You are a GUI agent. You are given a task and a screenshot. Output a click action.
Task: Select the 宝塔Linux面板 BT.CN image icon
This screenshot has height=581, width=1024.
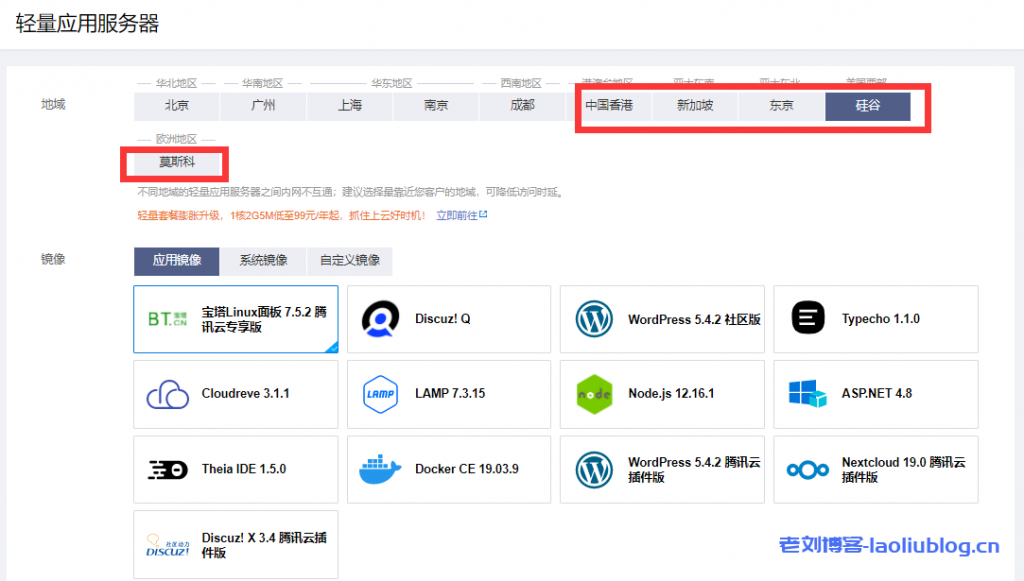click(x=167, y=319)
